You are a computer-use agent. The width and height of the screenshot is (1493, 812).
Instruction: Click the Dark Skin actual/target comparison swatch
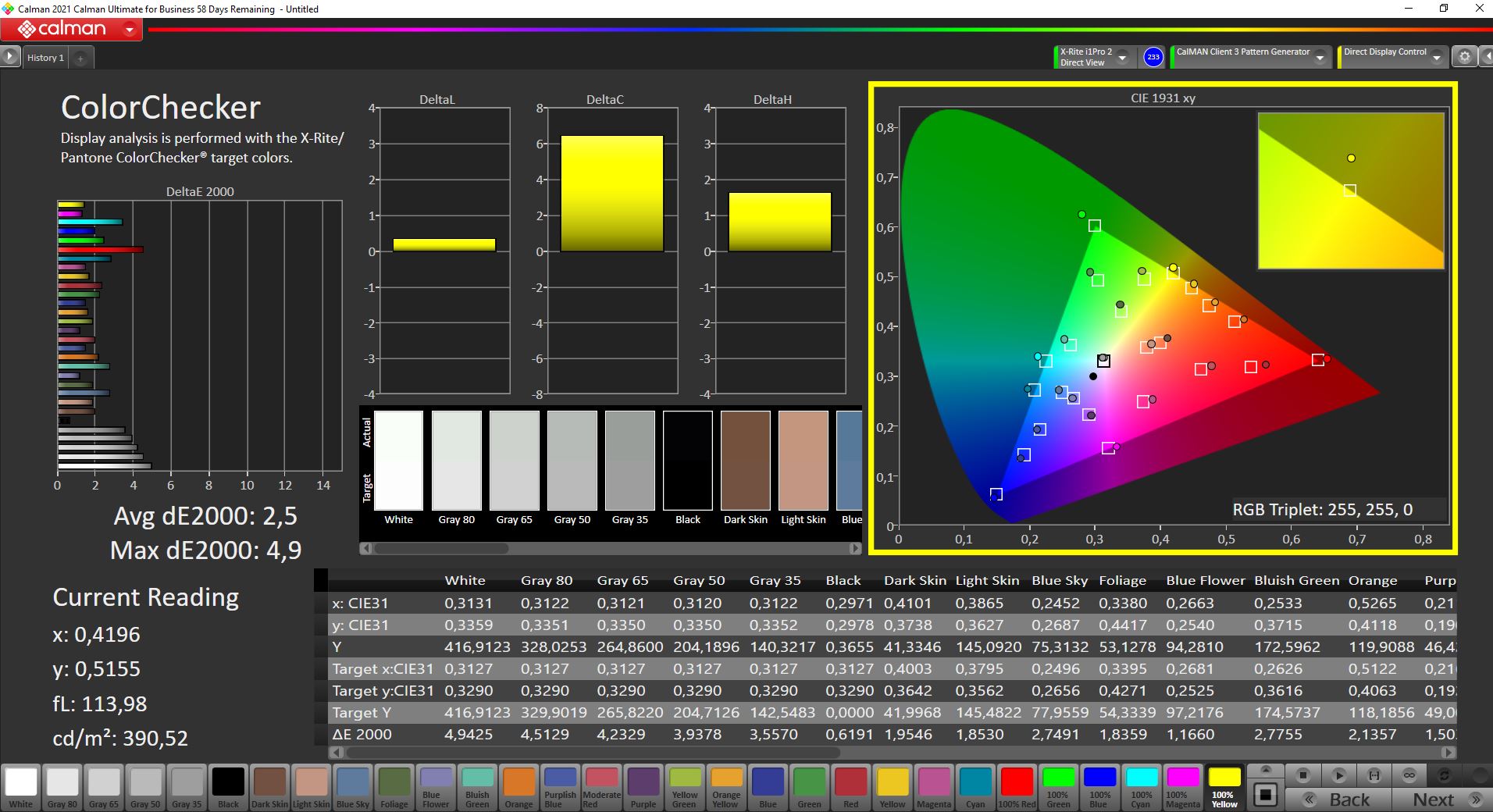[x=745, y=461]
